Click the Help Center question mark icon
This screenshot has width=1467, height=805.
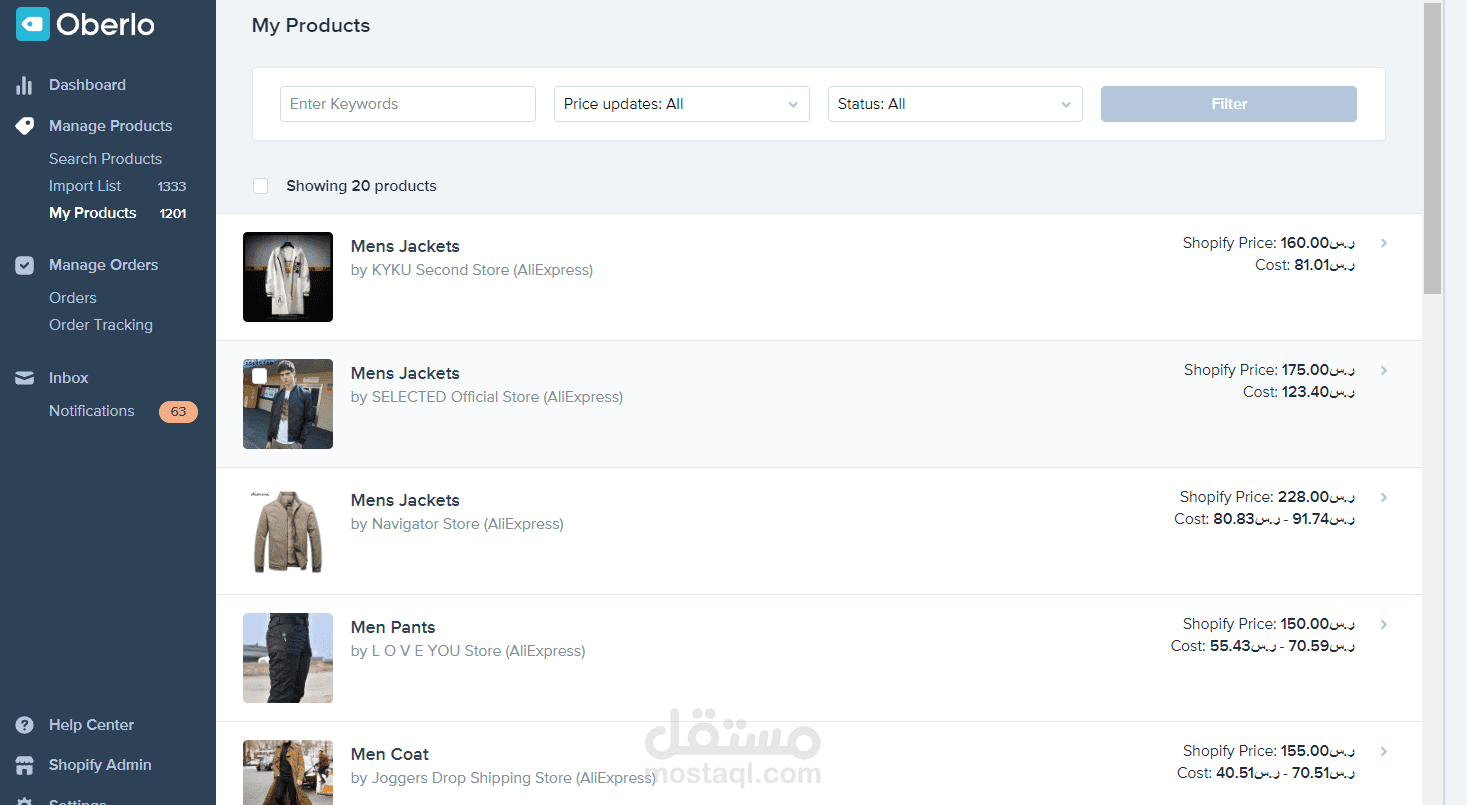(x=25, y=725)
